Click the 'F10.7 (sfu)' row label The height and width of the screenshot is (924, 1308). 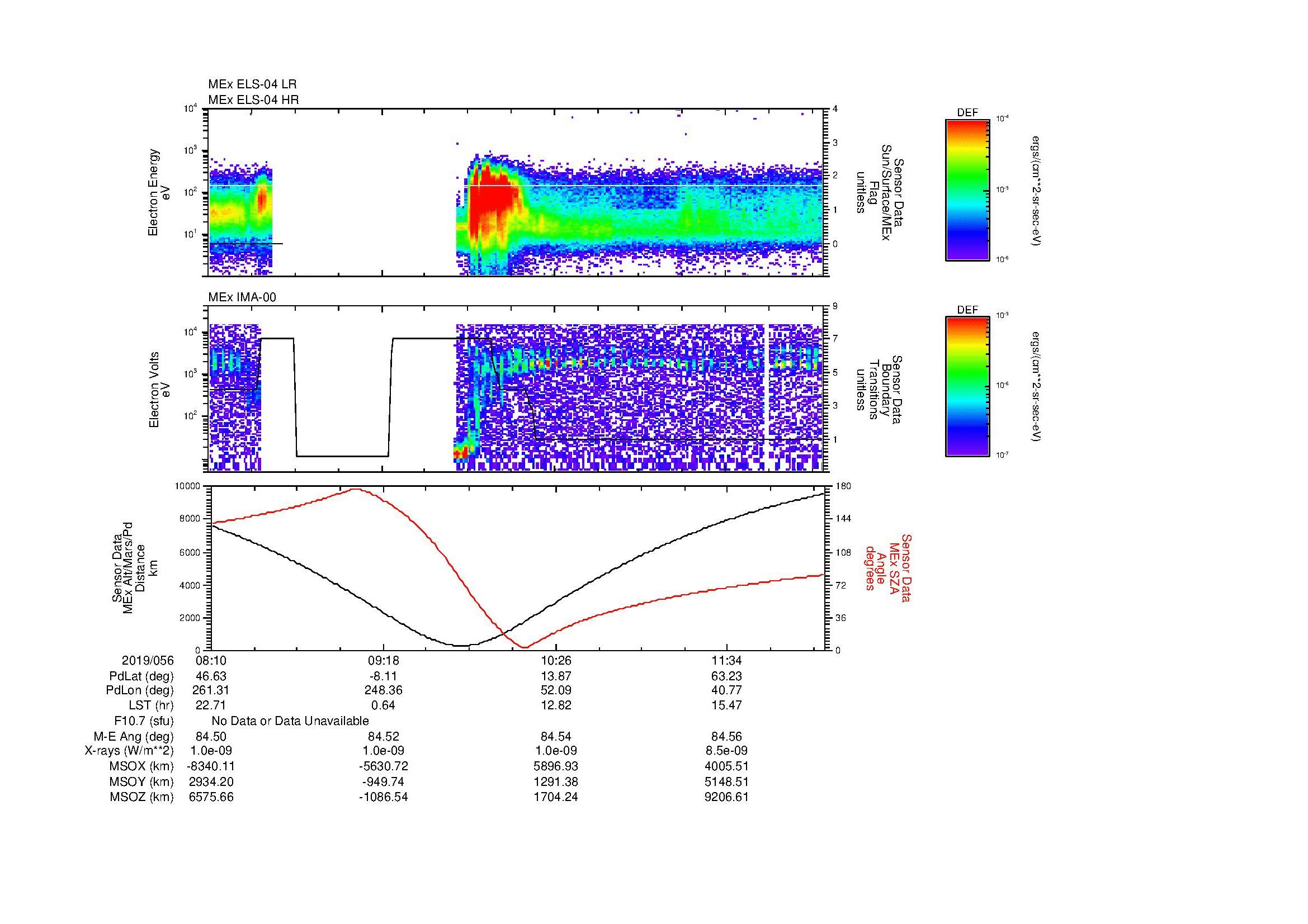tap(144, 721)
